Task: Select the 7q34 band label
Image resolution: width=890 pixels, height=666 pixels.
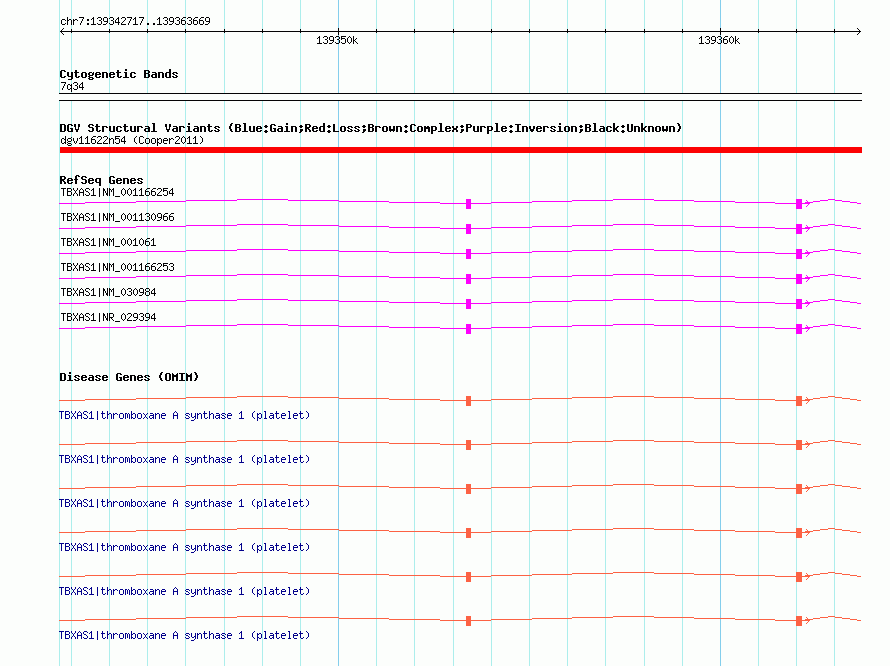Action: pyautogui.click(x=72, y=86)
